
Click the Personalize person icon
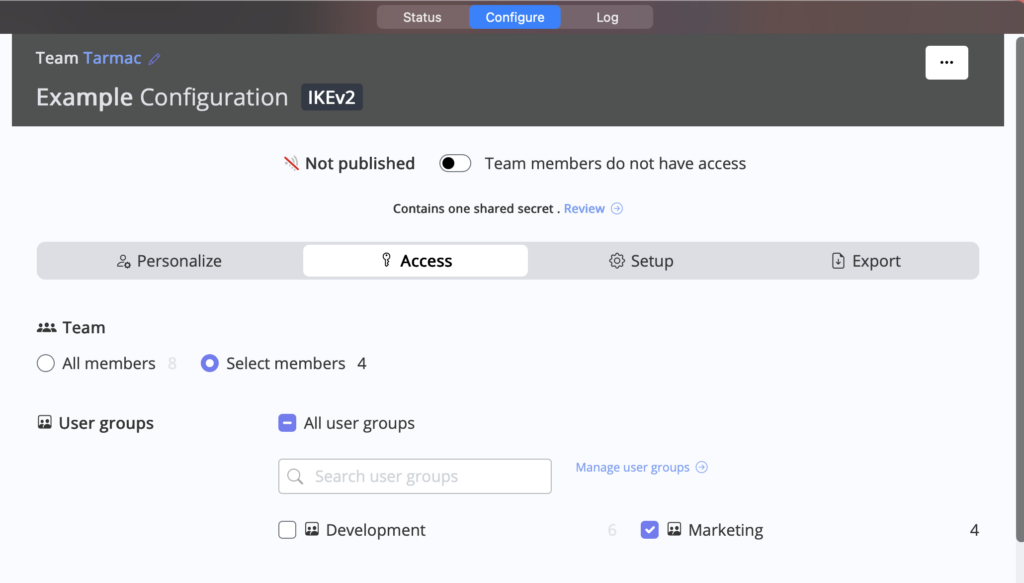click(x=122, y=260)
